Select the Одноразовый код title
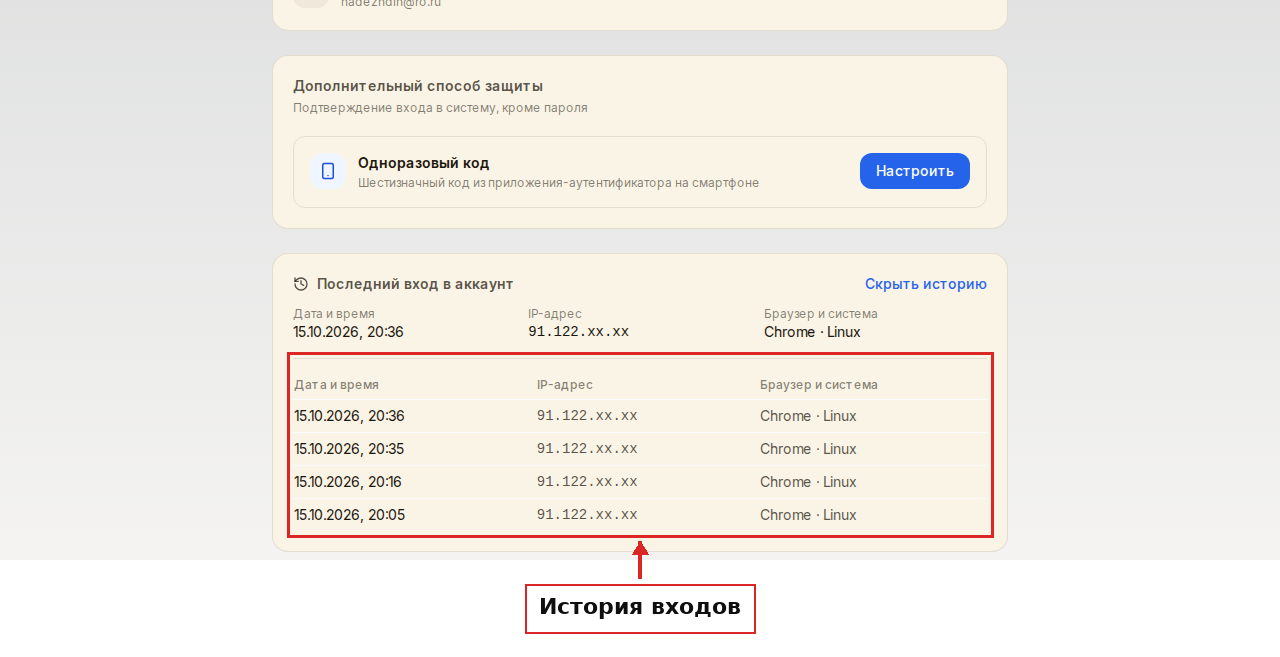The image size is (1280, 657). tap(424, 163)
